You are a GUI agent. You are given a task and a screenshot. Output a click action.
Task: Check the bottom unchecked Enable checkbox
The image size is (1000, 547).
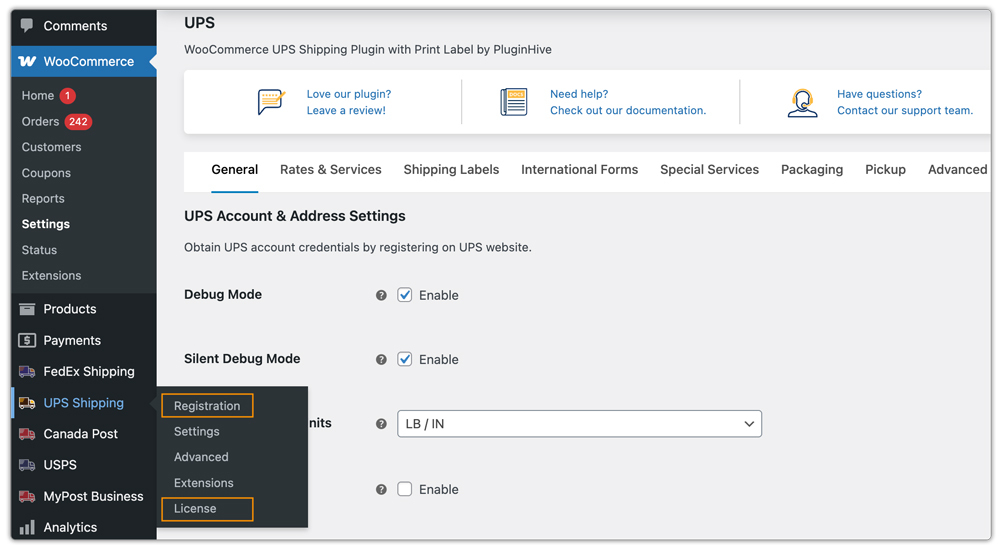pyautogui.click(x=404, y=489)
